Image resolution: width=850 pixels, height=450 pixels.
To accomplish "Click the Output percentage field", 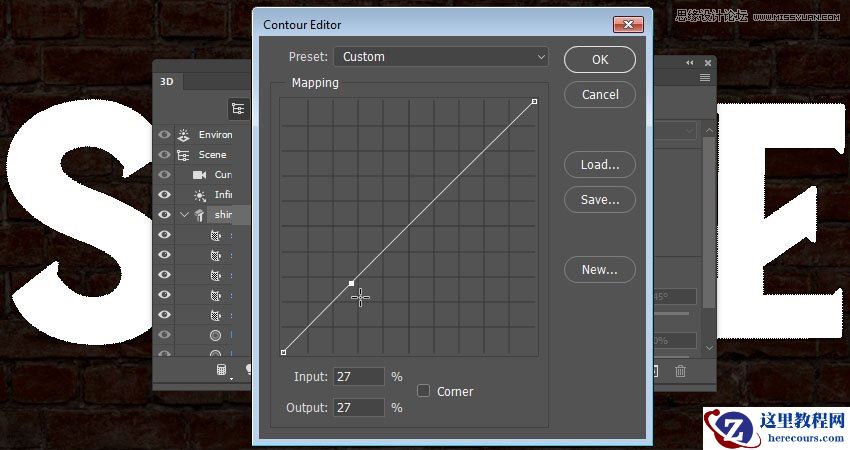I will (359, 407).
